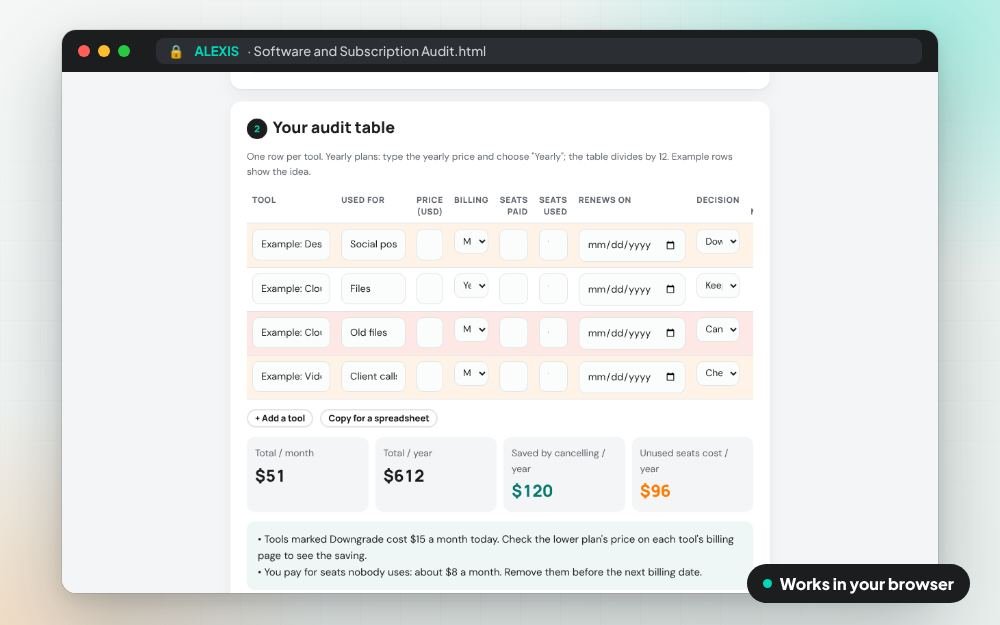Click renews-on date field in Files row
The image size is (1000, 625).
coord(632,290)
